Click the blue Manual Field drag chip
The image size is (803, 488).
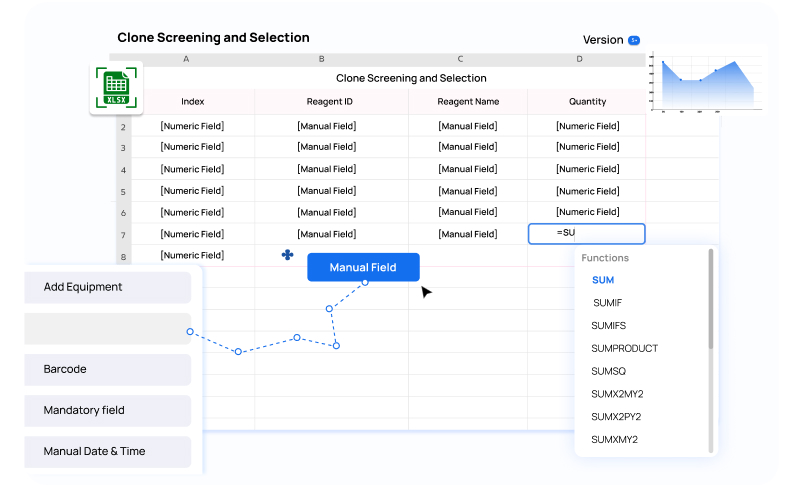[x=363, y=267]
